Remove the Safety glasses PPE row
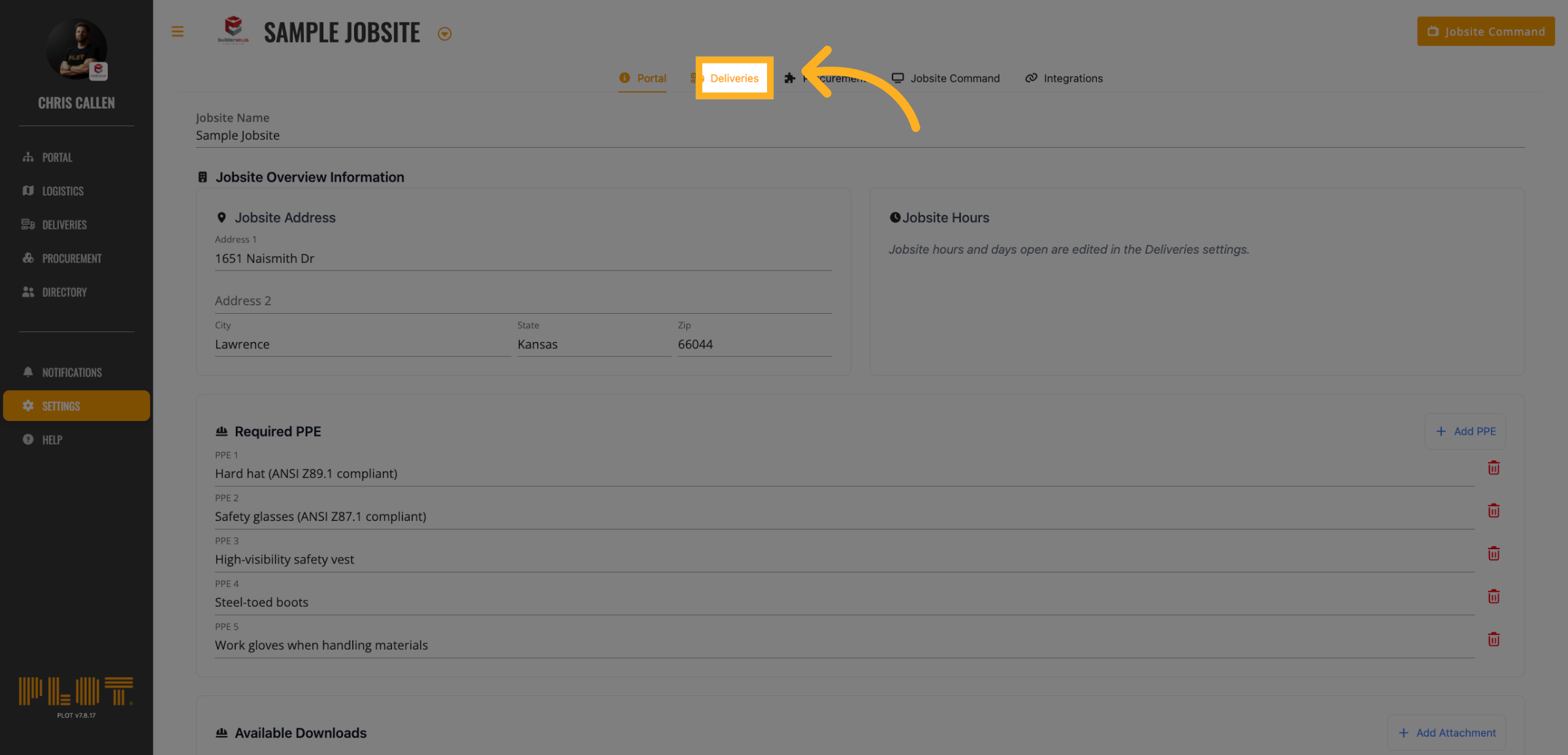 1494,511
